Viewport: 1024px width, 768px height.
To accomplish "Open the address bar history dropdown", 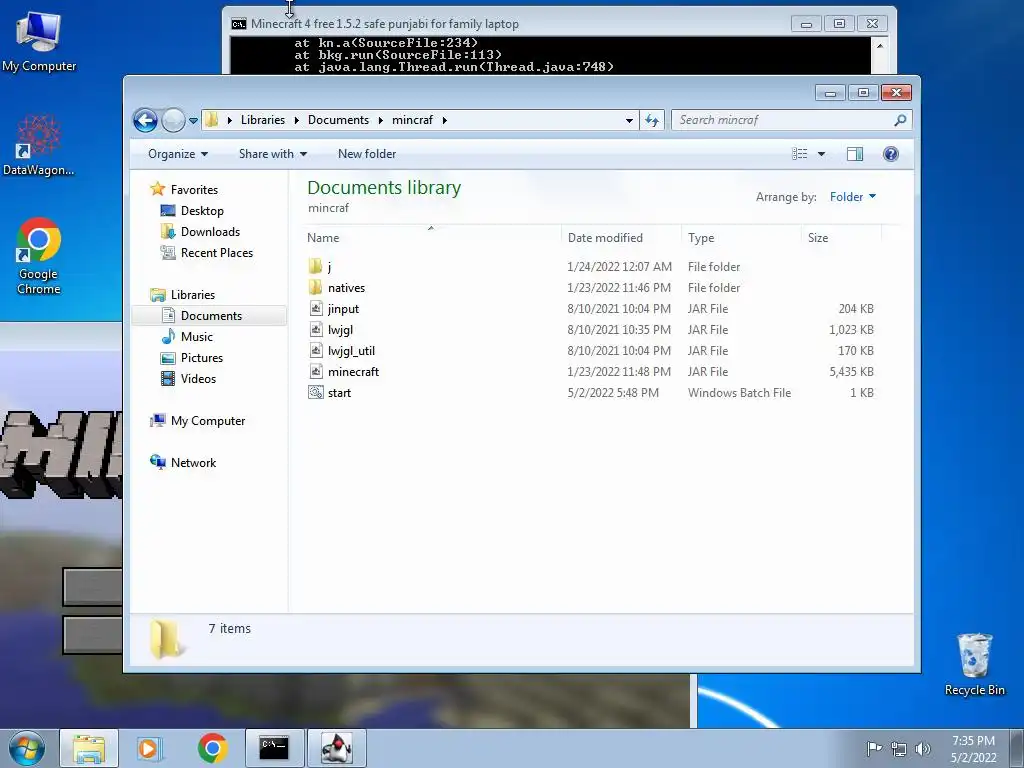I will [x=629, y=120].
